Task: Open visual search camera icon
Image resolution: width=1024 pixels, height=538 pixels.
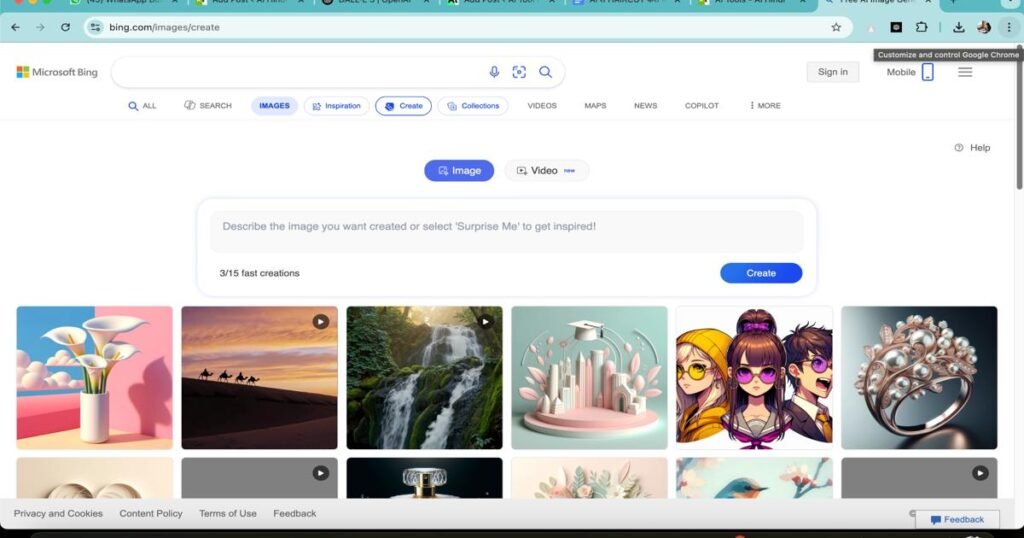Action: [519, 72]
